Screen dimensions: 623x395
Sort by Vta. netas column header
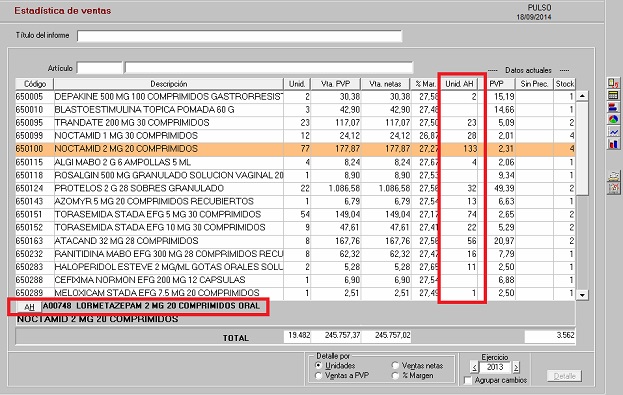pyautogui.click(x=385, y=84)
